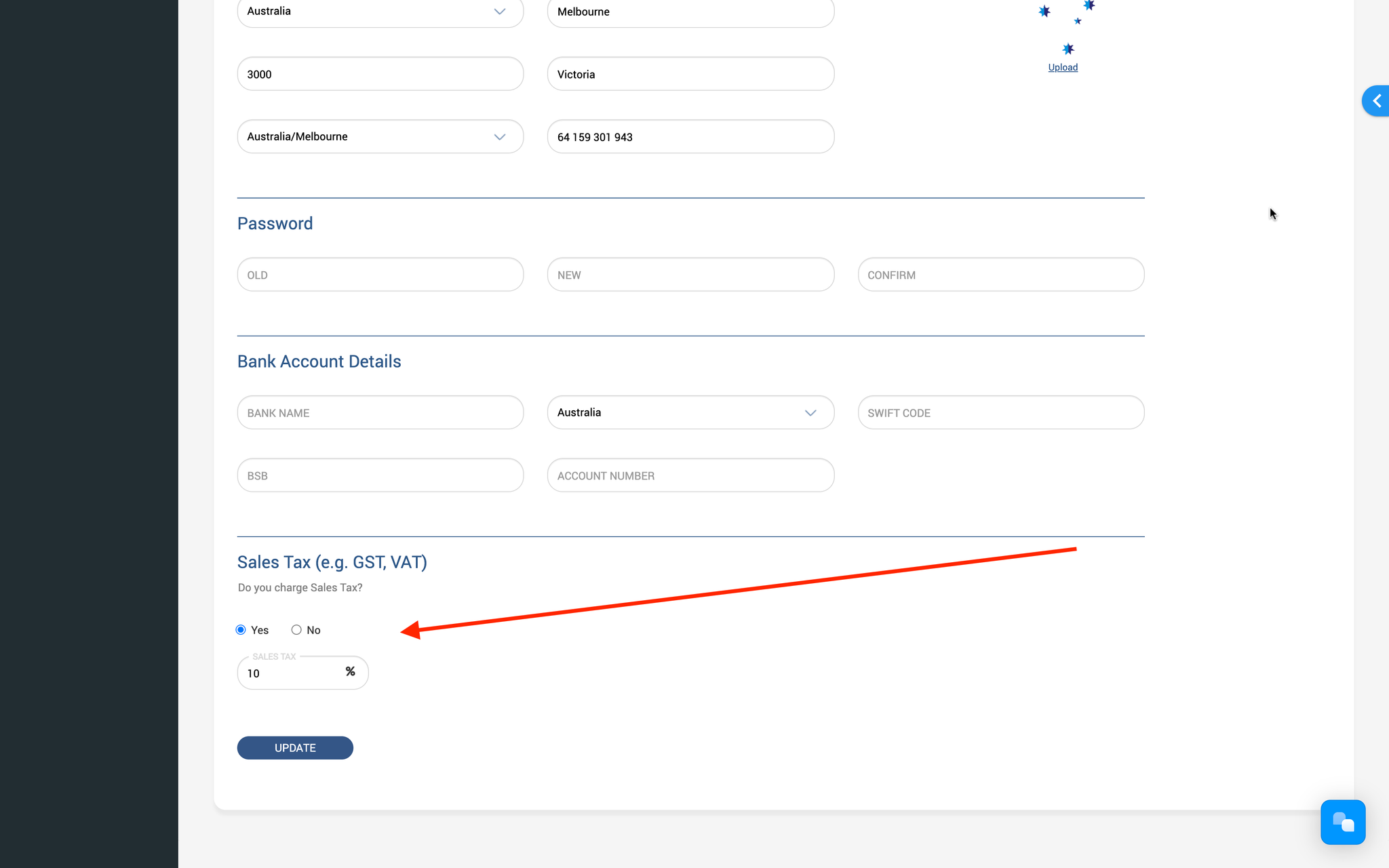Expand the blue side panel arrow

1376,101
